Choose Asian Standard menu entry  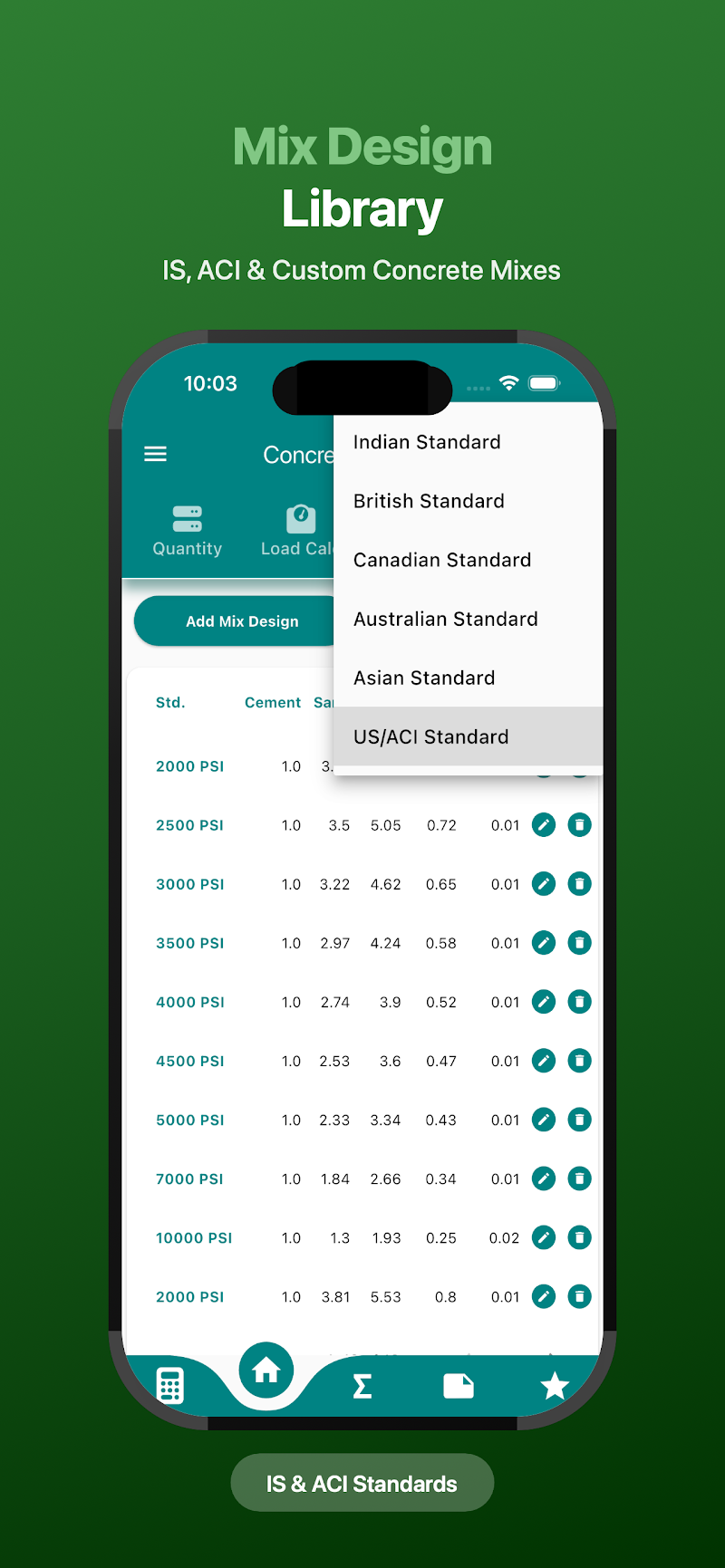click(x=424, y=678)
